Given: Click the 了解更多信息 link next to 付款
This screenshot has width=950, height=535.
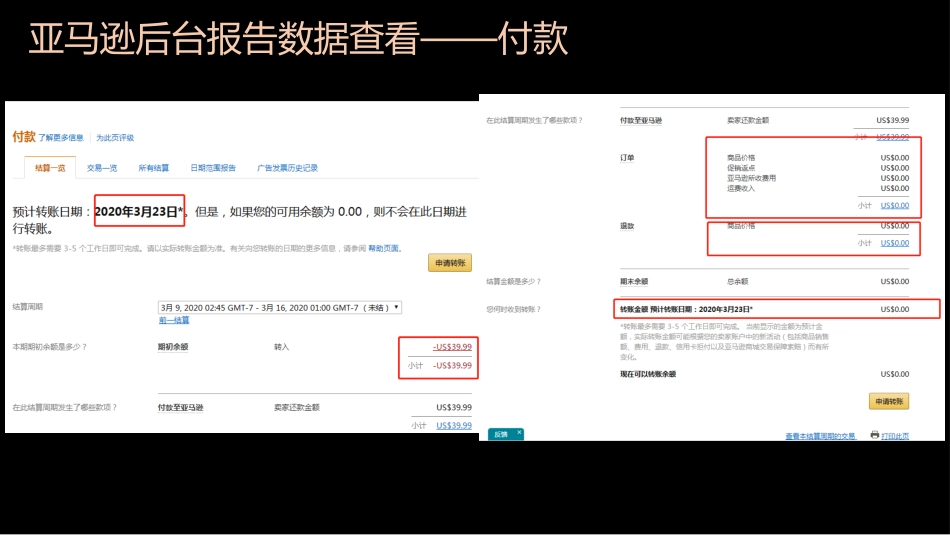Looking at the screenshot, I should [61, 138].
